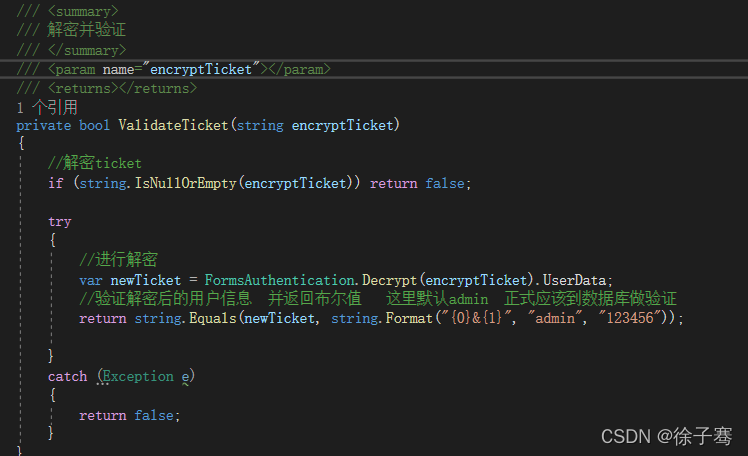Click 'IsNullOrEmpty' in the if statement
The height and width of the screenshot is (456, 748).
(186, 183)
